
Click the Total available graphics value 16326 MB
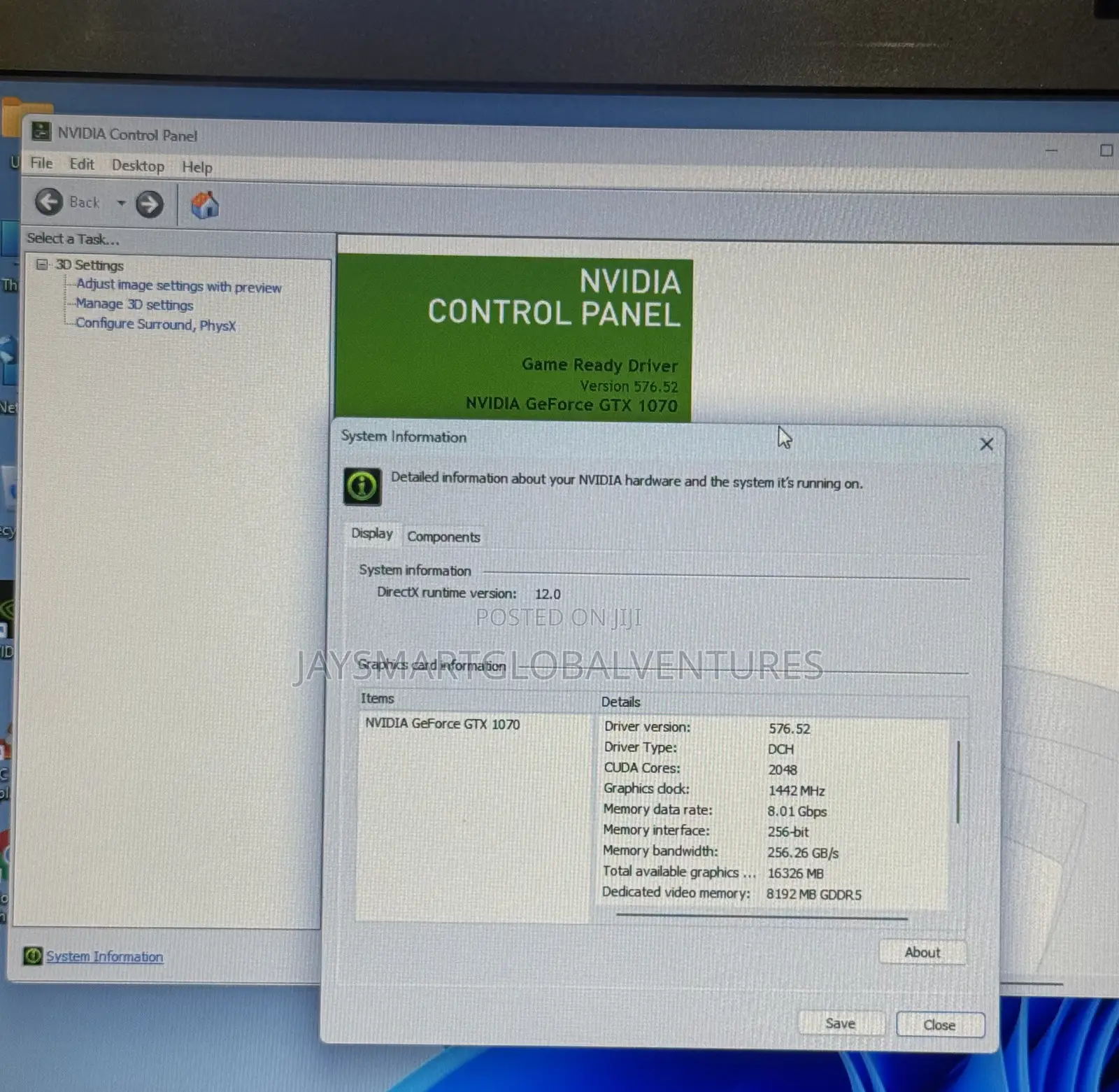tap(796, 873)
